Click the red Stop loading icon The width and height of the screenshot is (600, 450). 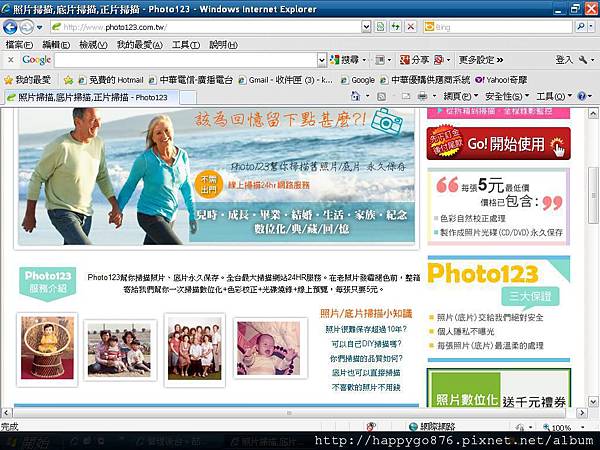(411, 27)
